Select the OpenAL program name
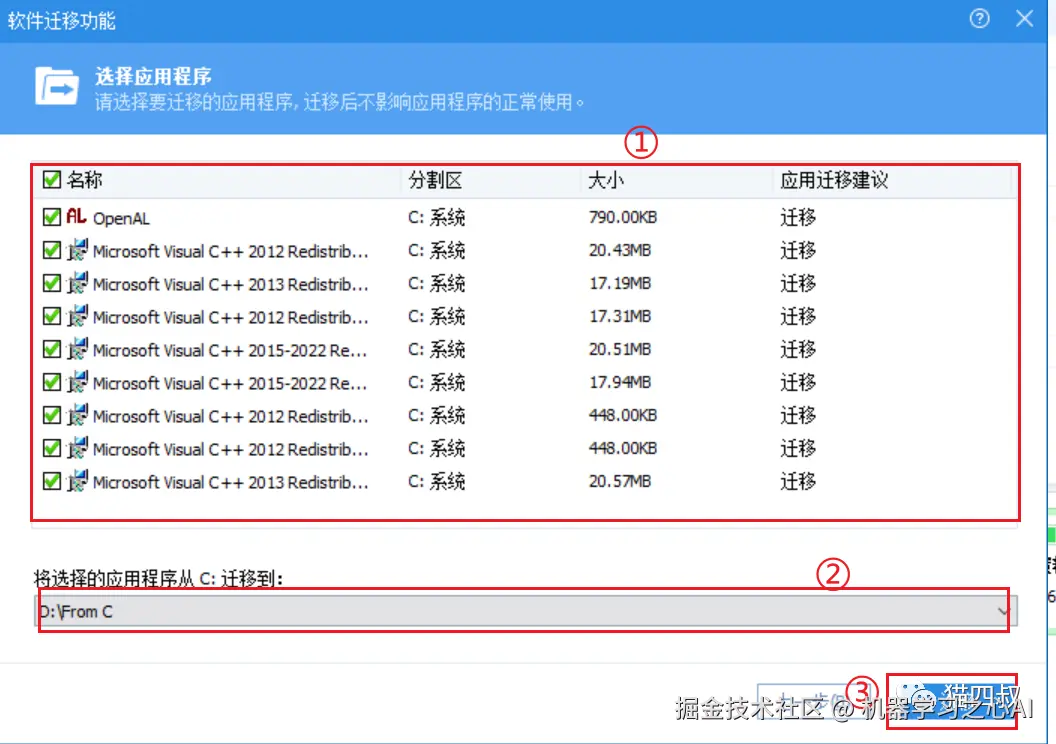Screen dimensions: 1056x744 121,218
